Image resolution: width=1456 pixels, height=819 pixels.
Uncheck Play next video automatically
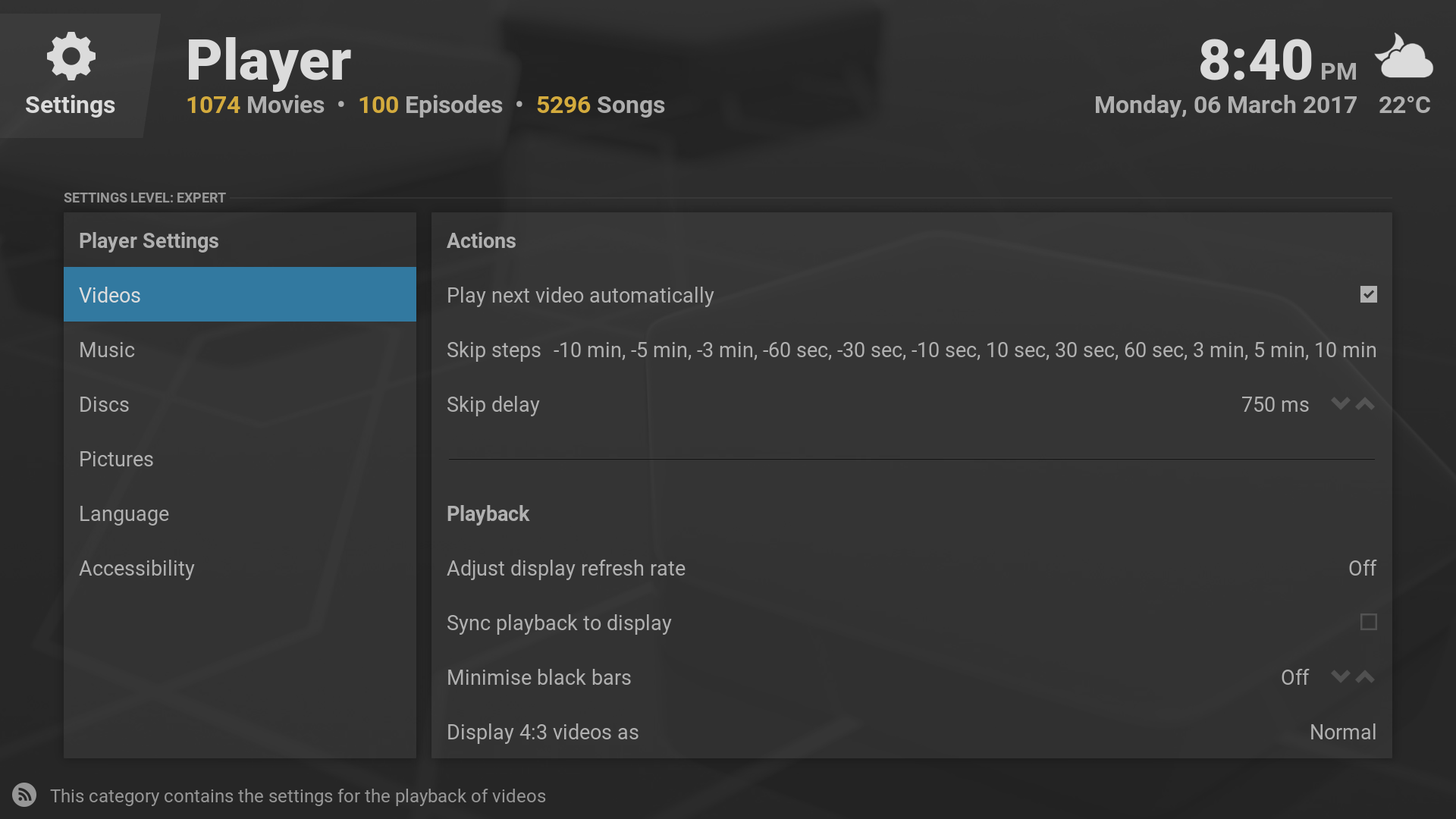coord(1368,294)
